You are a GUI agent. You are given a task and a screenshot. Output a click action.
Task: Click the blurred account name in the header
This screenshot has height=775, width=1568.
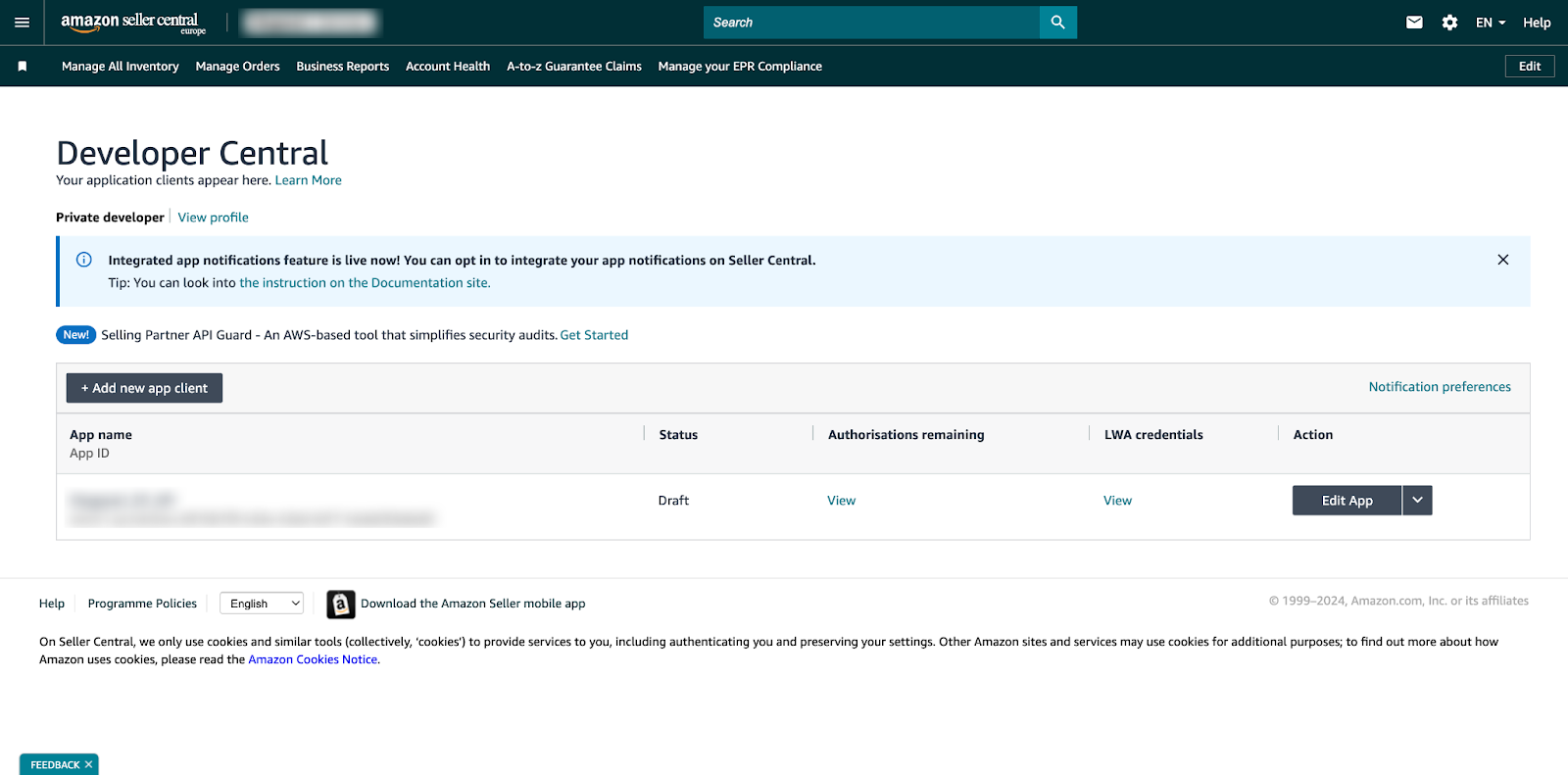311,23
